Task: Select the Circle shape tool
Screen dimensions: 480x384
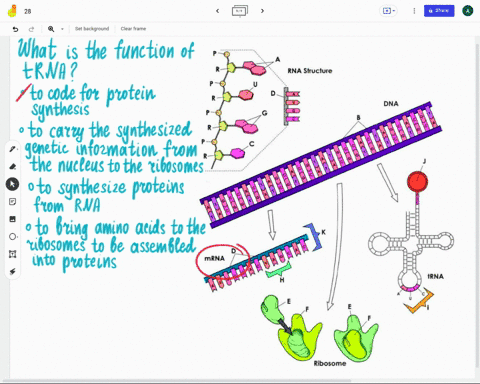Action: point(12,237)
